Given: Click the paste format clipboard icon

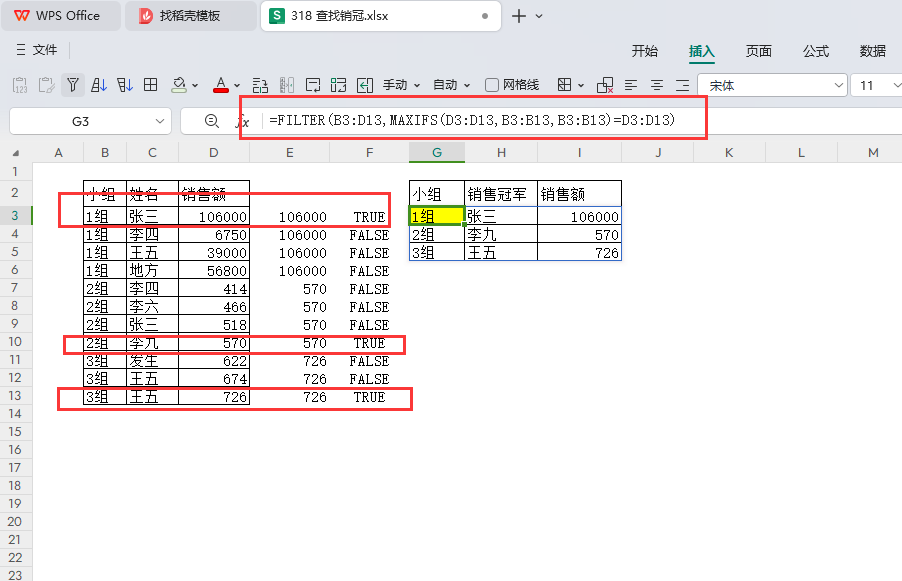Looking at the screenshot, I should (x=46, y=85).
